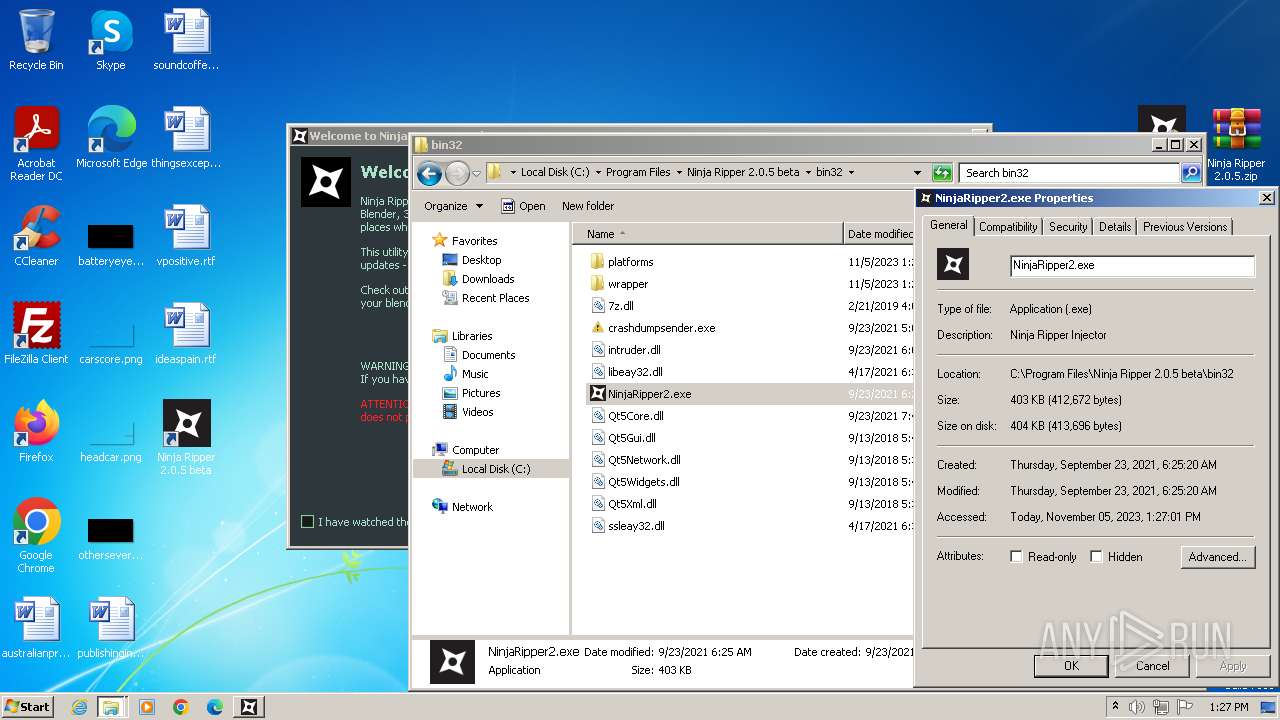
Task: Click Ninja Ripper taskbar button
Action: point(249,707)
